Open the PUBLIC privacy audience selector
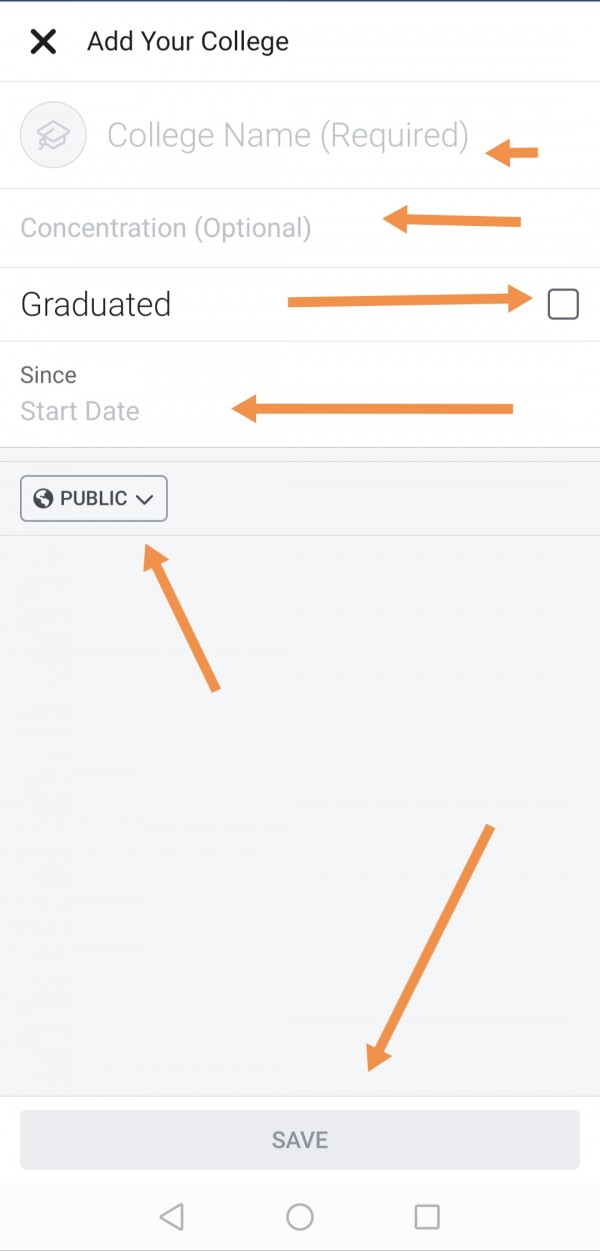600x1251 pixels. click(94, 498)
